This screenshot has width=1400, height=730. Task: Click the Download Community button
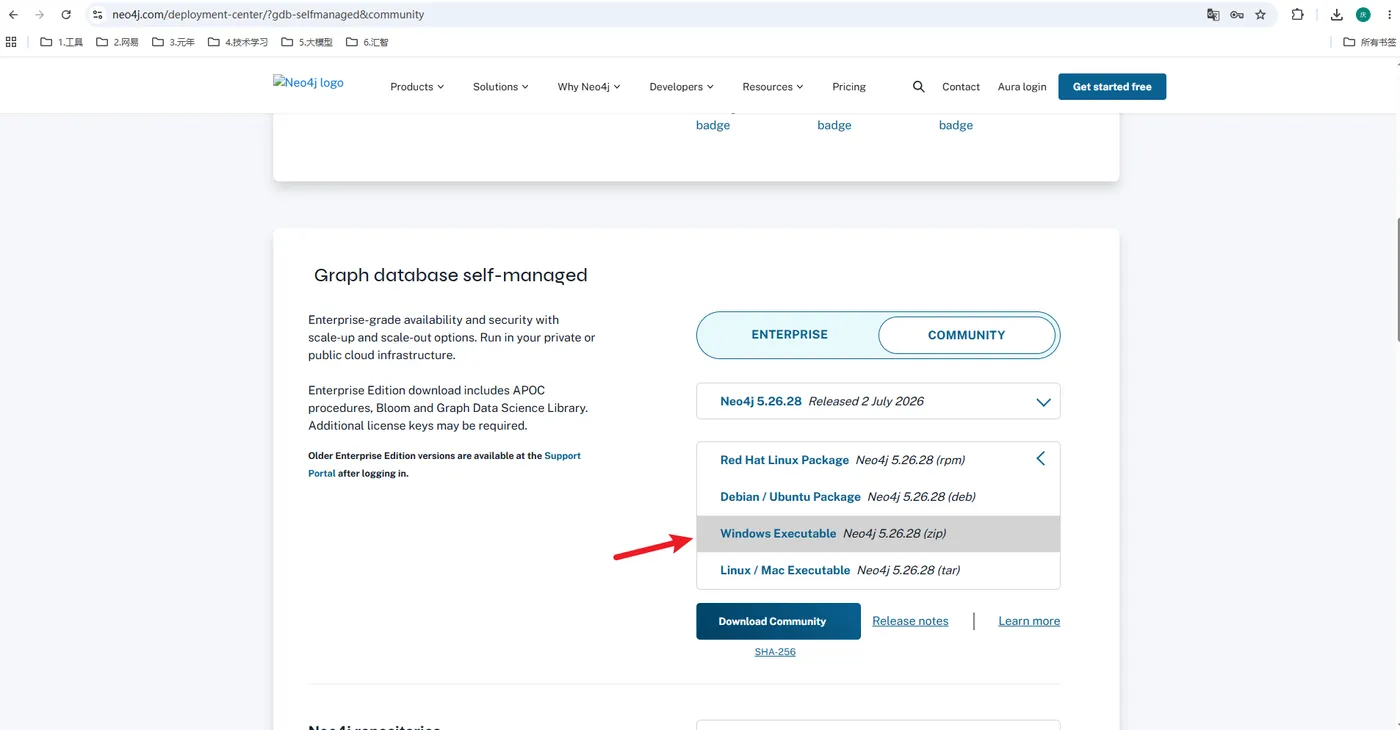click(778, 621)
